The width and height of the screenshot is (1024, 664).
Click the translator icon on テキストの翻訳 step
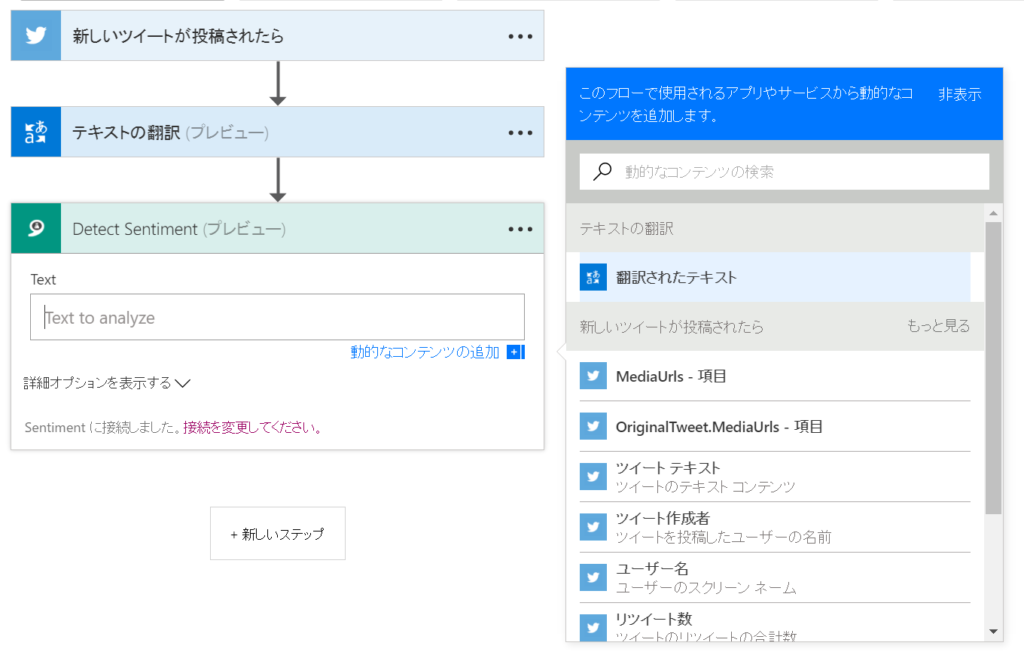(36, 132)
